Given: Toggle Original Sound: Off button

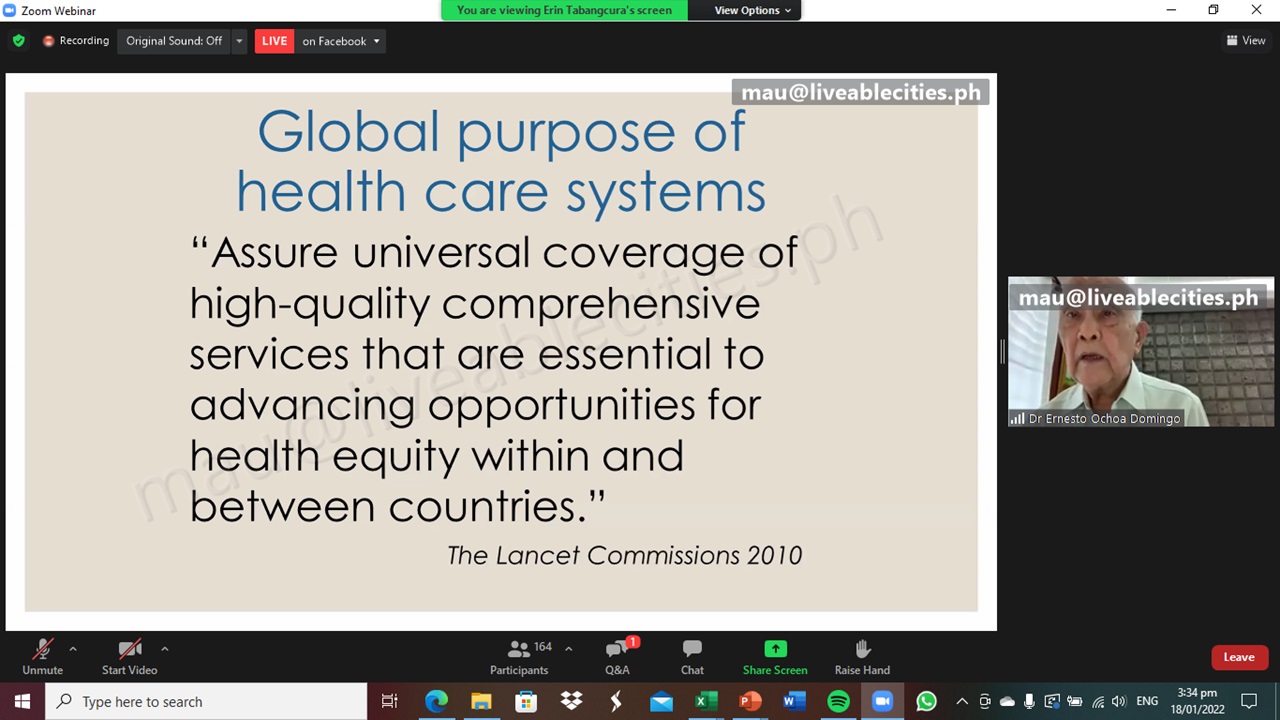Looking at the screenshot, I should (x=174, y=41).
